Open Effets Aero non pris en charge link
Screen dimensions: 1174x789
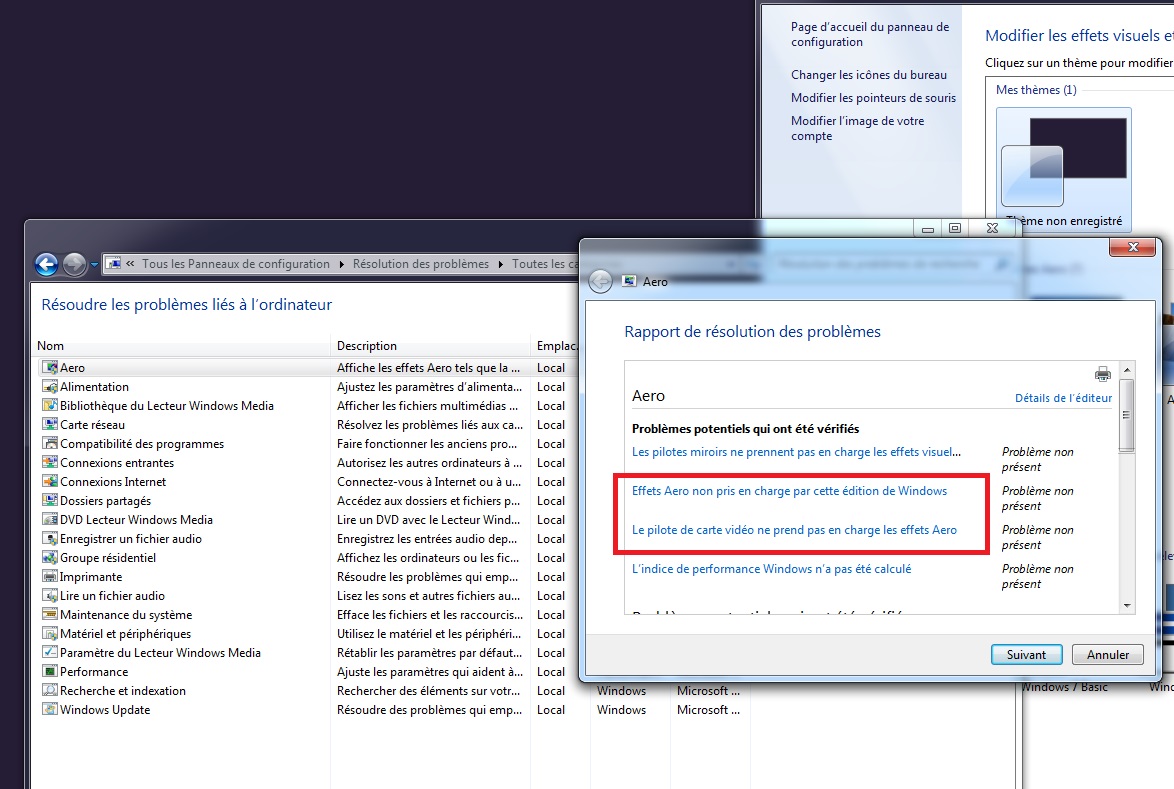click(789, 491)
